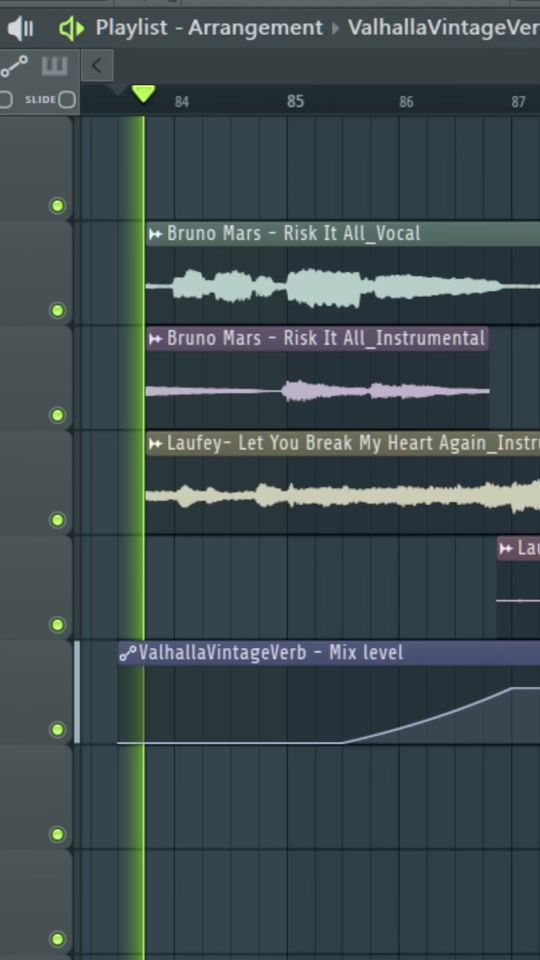Open the Risk It All_Instrumental clip menu icon
Viewport: 540px width, 960px height.
click(x=156, y=339)
